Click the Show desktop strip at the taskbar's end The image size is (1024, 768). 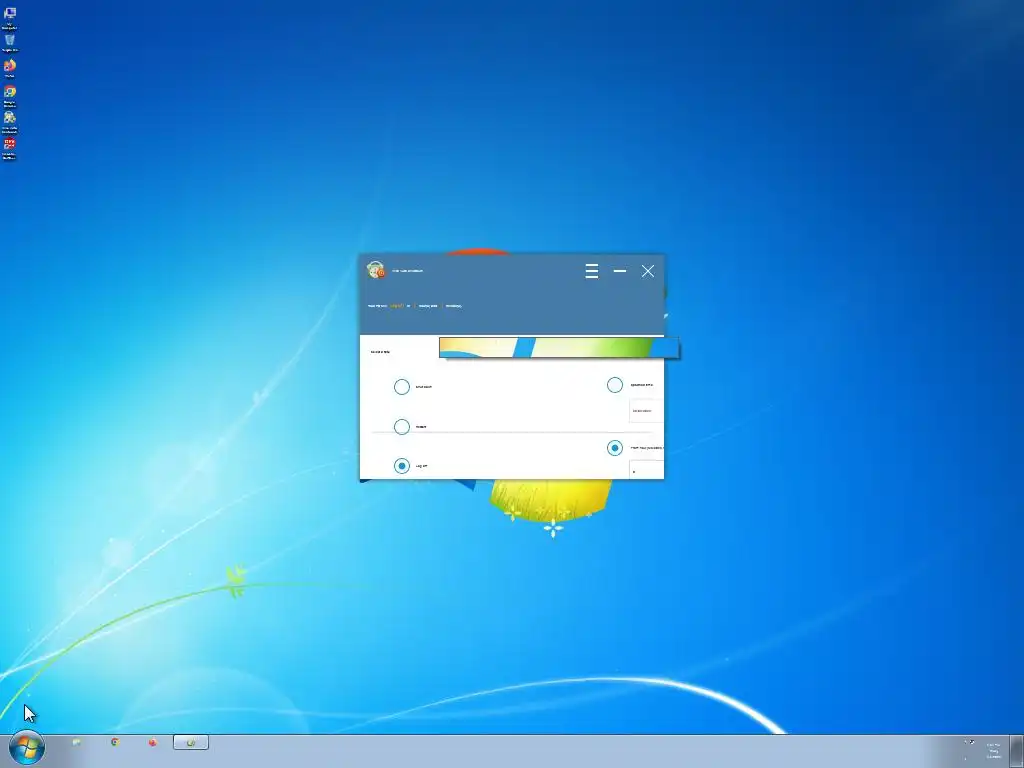click(x=1017, y=751)
